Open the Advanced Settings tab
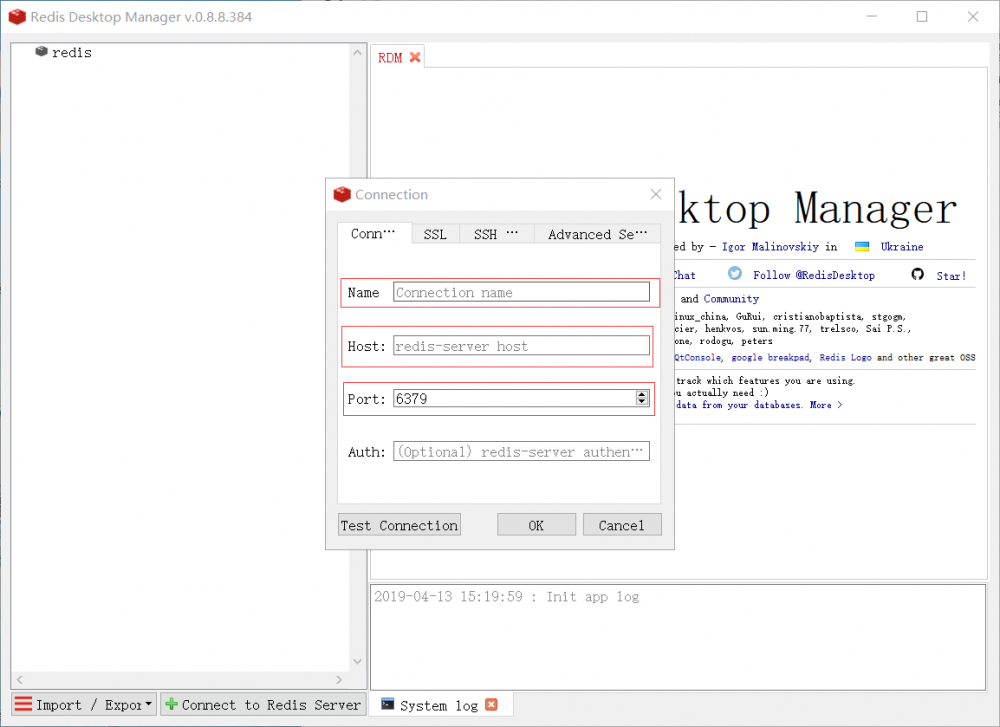Image resolution: width=1000 pixels, height=727 pixels. pos(597,233)
